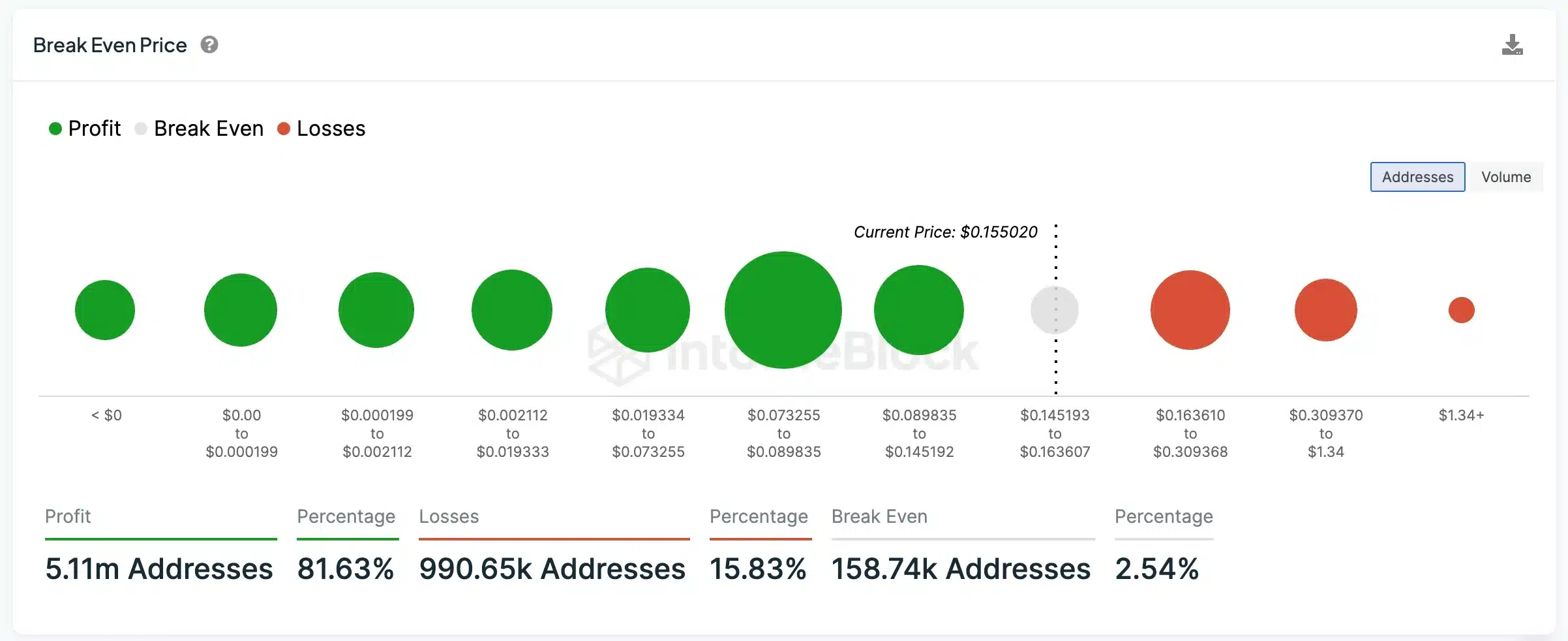
Task: Select the bubble for $0.00 to $0.000199
Action: [x=241, y=310]
